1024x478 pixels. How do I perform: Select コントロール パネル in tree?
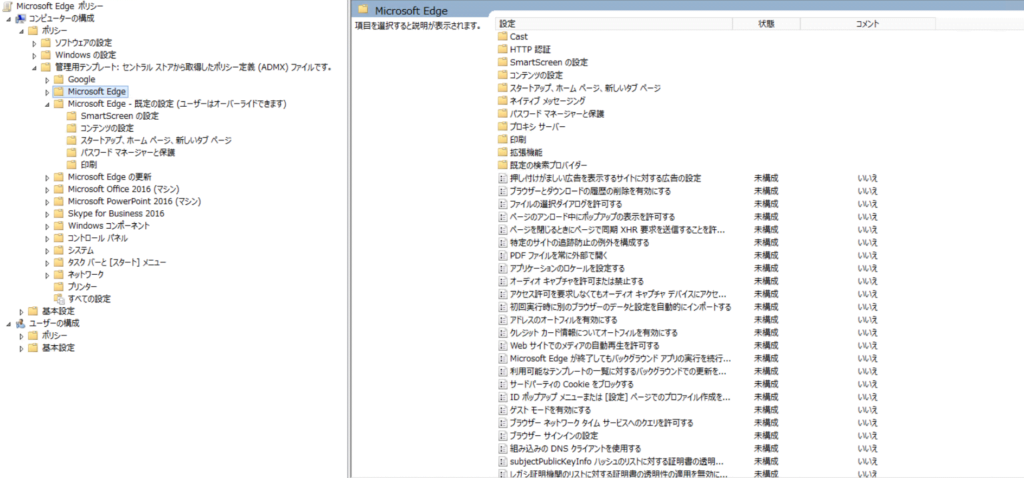[x=97, y=238]
